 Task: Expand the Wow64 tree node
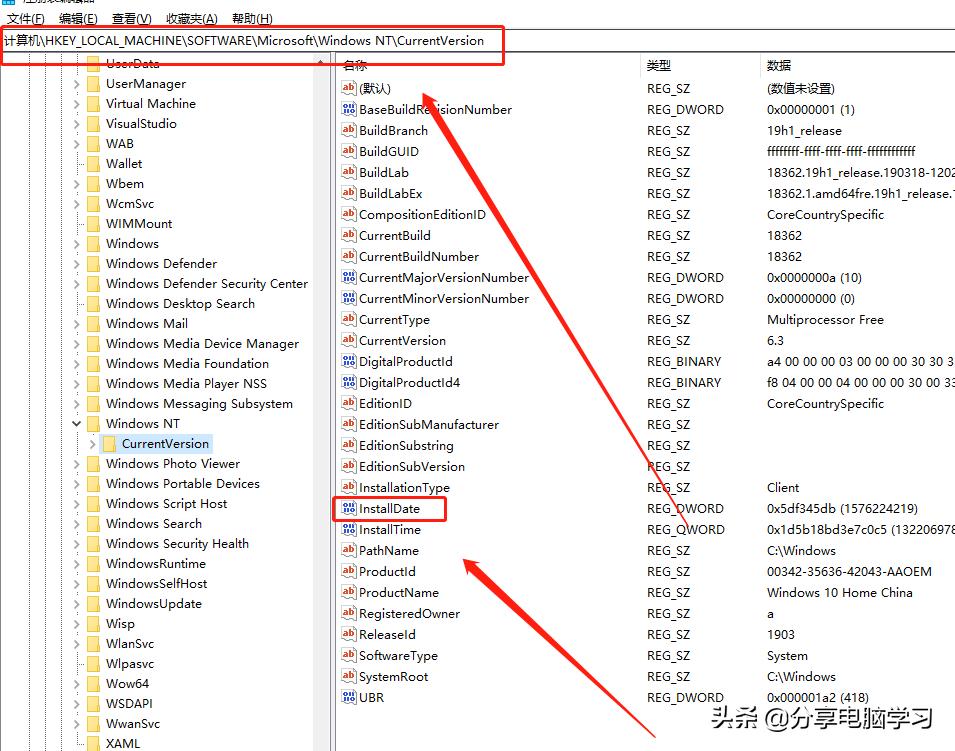click(79, 683)
